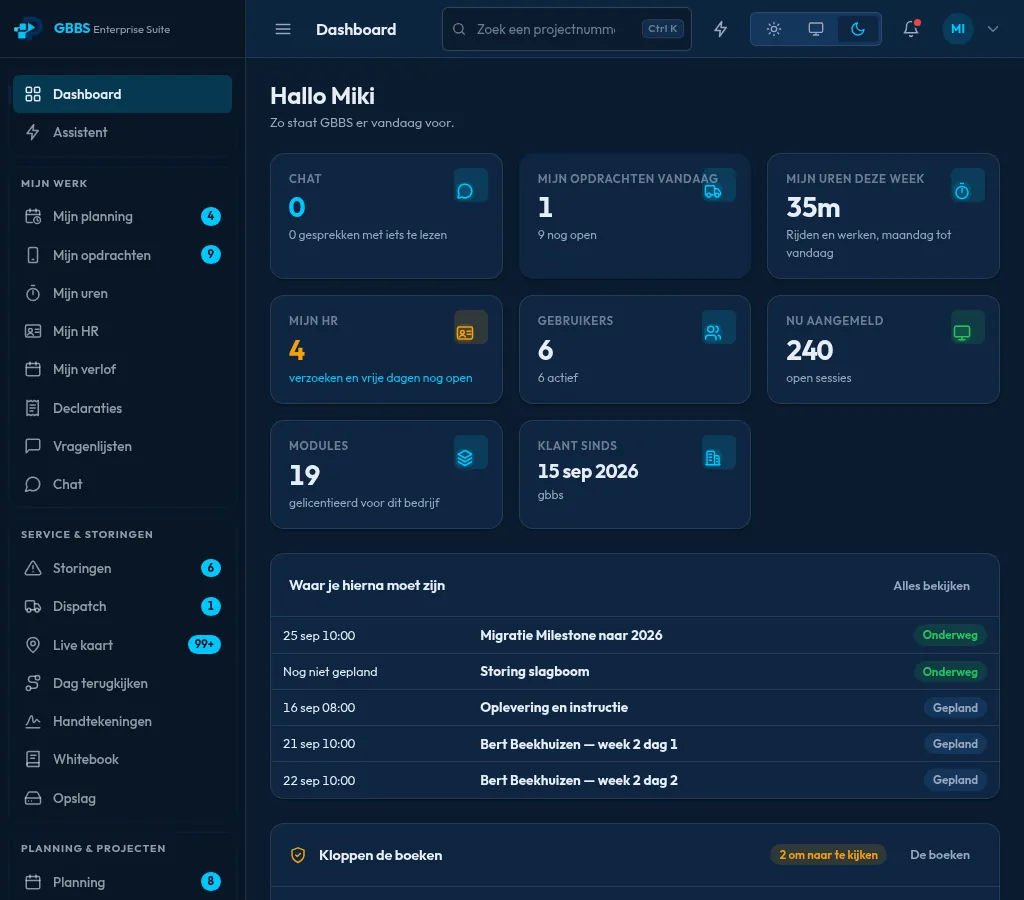This screenshot has width=1024, height=900.
Task: Click the building icon on Klant sinds card
Action: [x=713, y=458]
